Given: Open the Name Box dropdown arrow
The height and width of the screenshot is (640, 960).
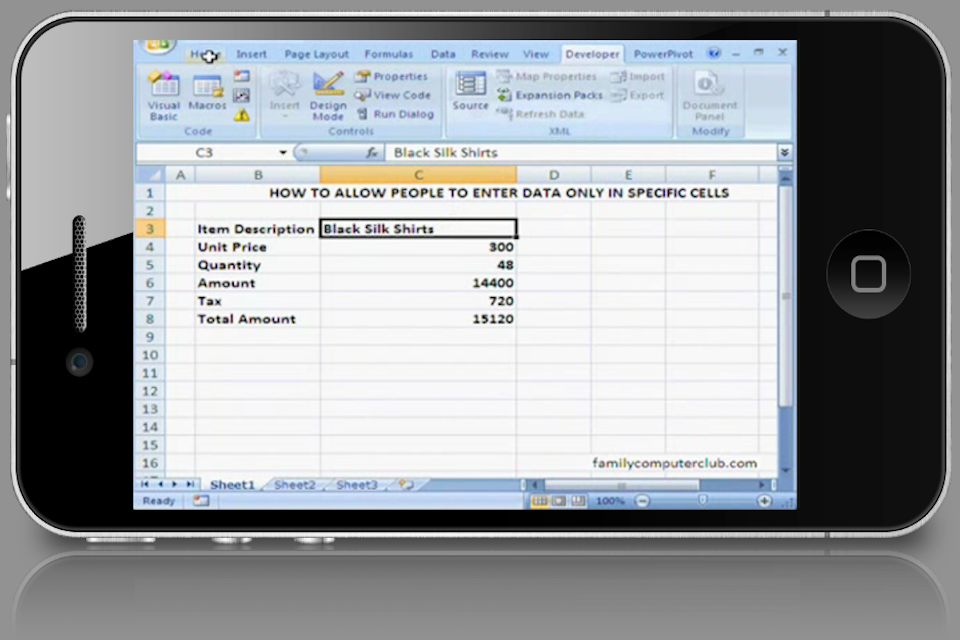Looking at the screenshot, I should coord(283,153).
